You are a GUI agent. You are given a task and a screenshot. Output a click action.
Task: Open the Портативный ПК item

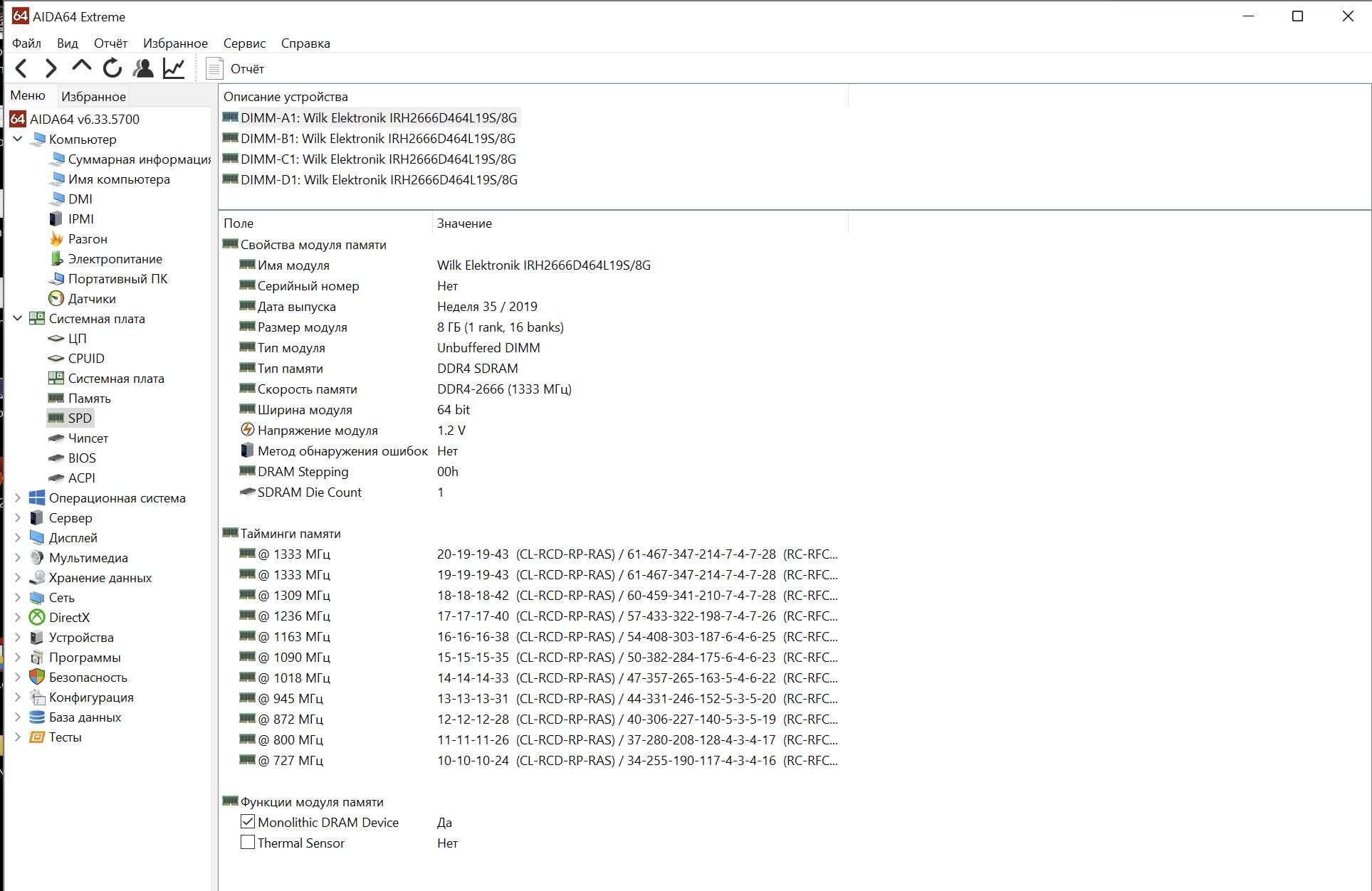(x=108, y=278)
